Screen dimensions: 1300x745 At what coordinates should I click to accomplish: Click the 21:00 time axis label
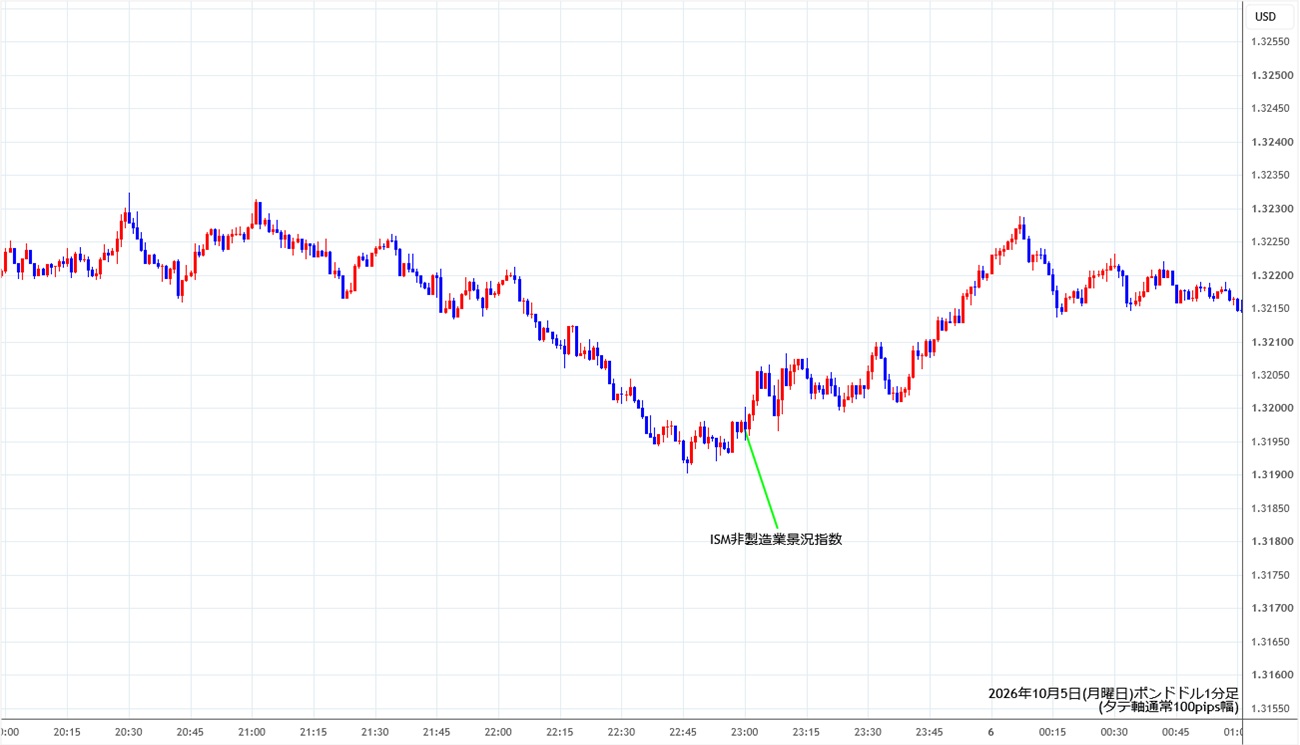point(252,732)
